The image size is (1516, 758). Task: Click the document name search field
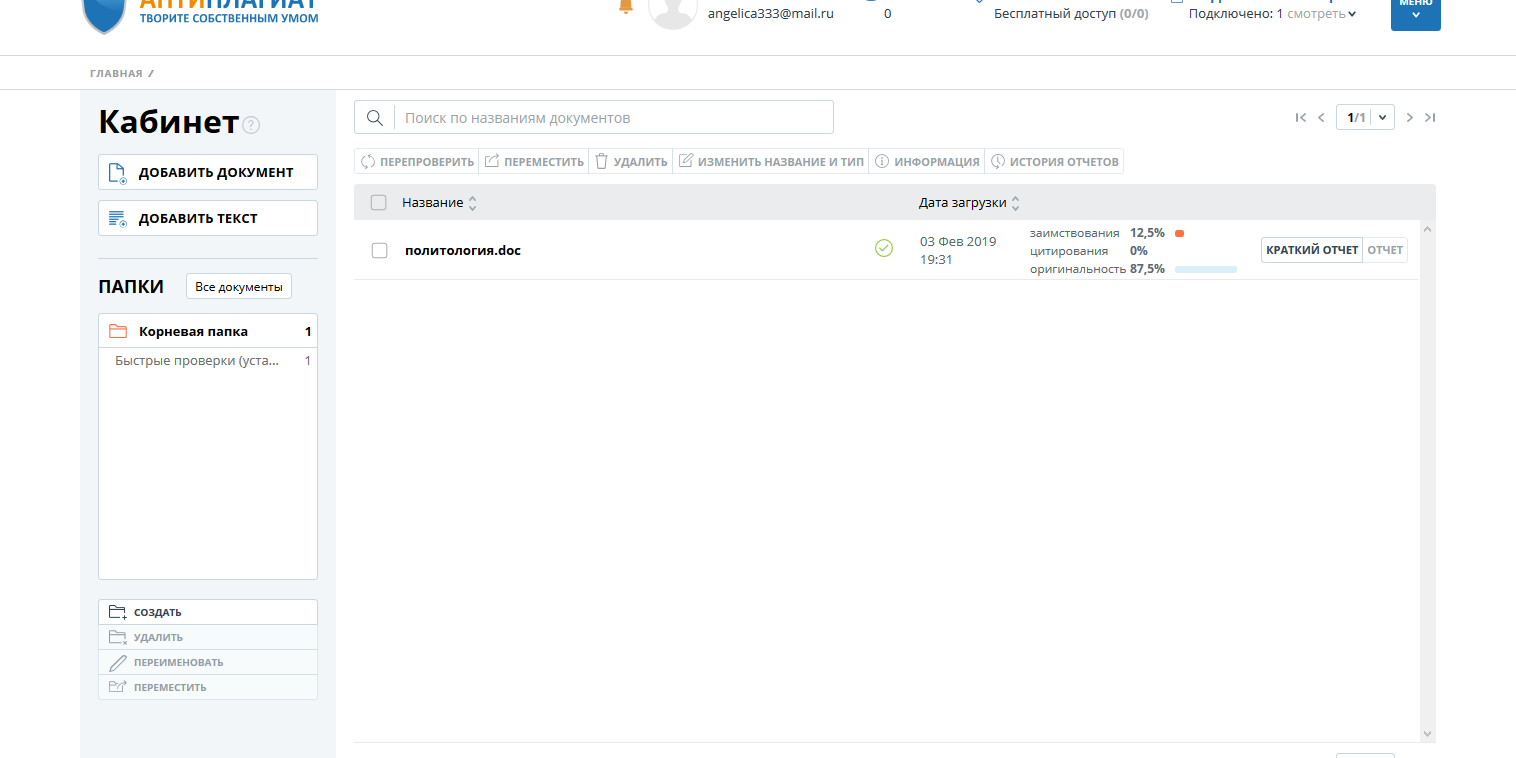[614, 118]
